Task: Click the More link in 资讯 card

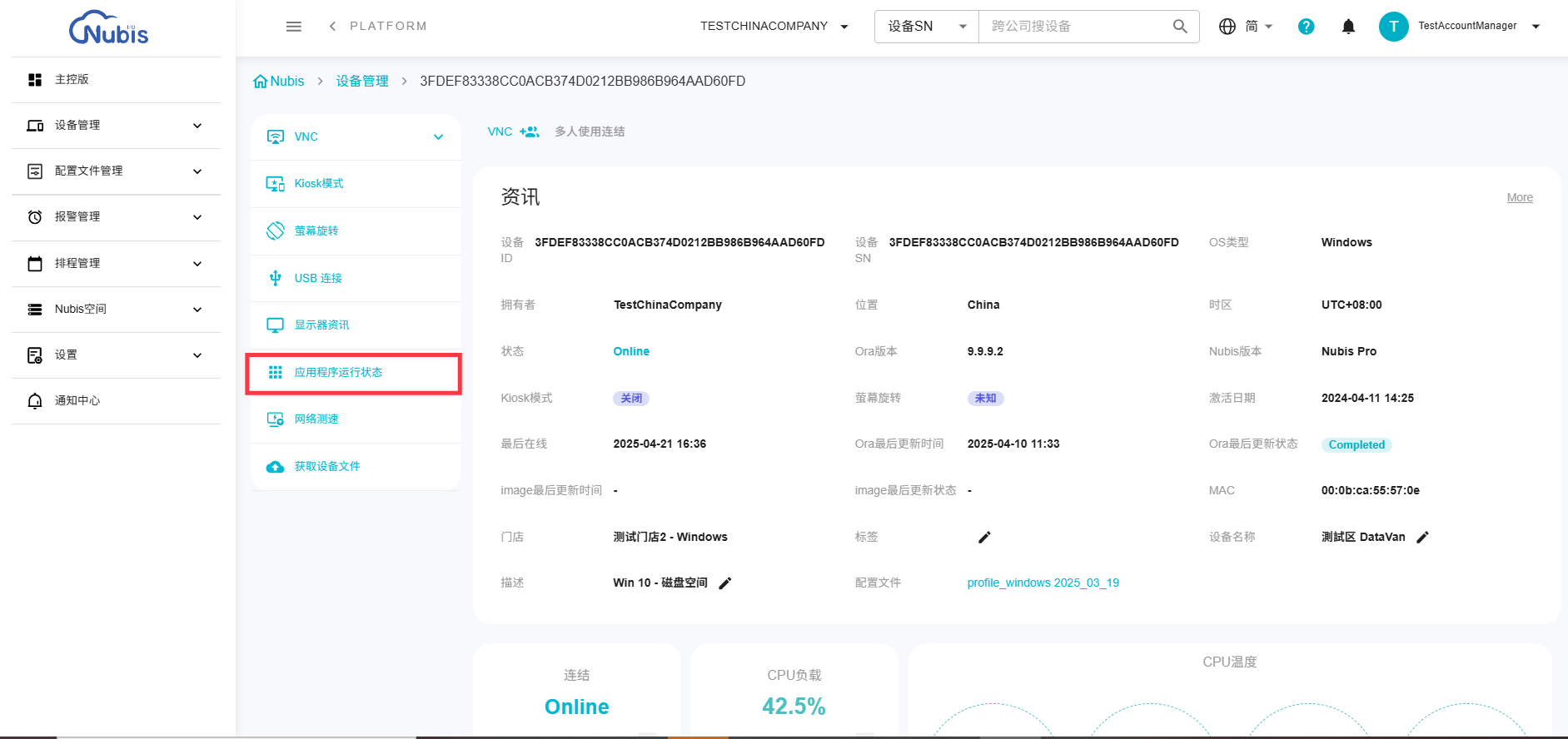Action: pyautogui.click(x=1520, y=198)
